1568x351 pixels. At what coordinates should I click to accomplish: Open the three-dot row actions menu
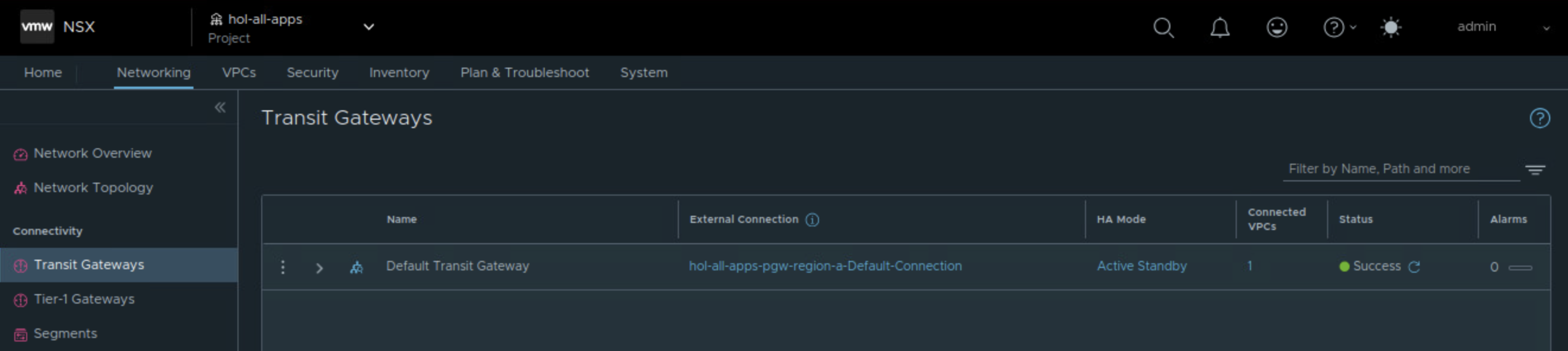(x=283, y=267)
